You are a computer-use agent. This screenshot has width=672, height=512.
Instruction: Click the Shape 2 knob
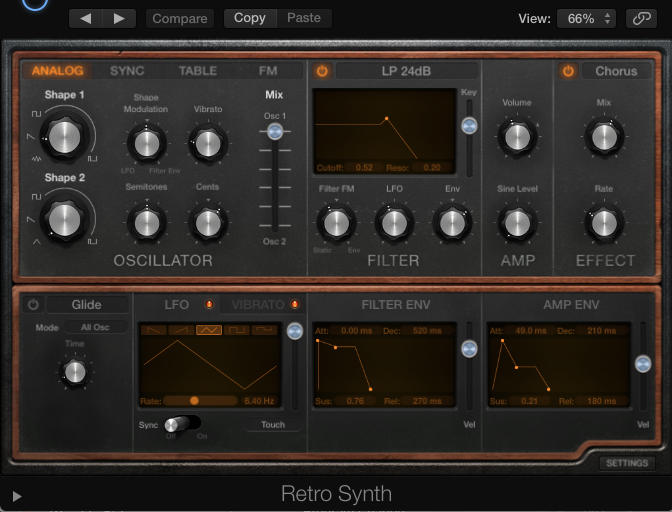[65, 220]
